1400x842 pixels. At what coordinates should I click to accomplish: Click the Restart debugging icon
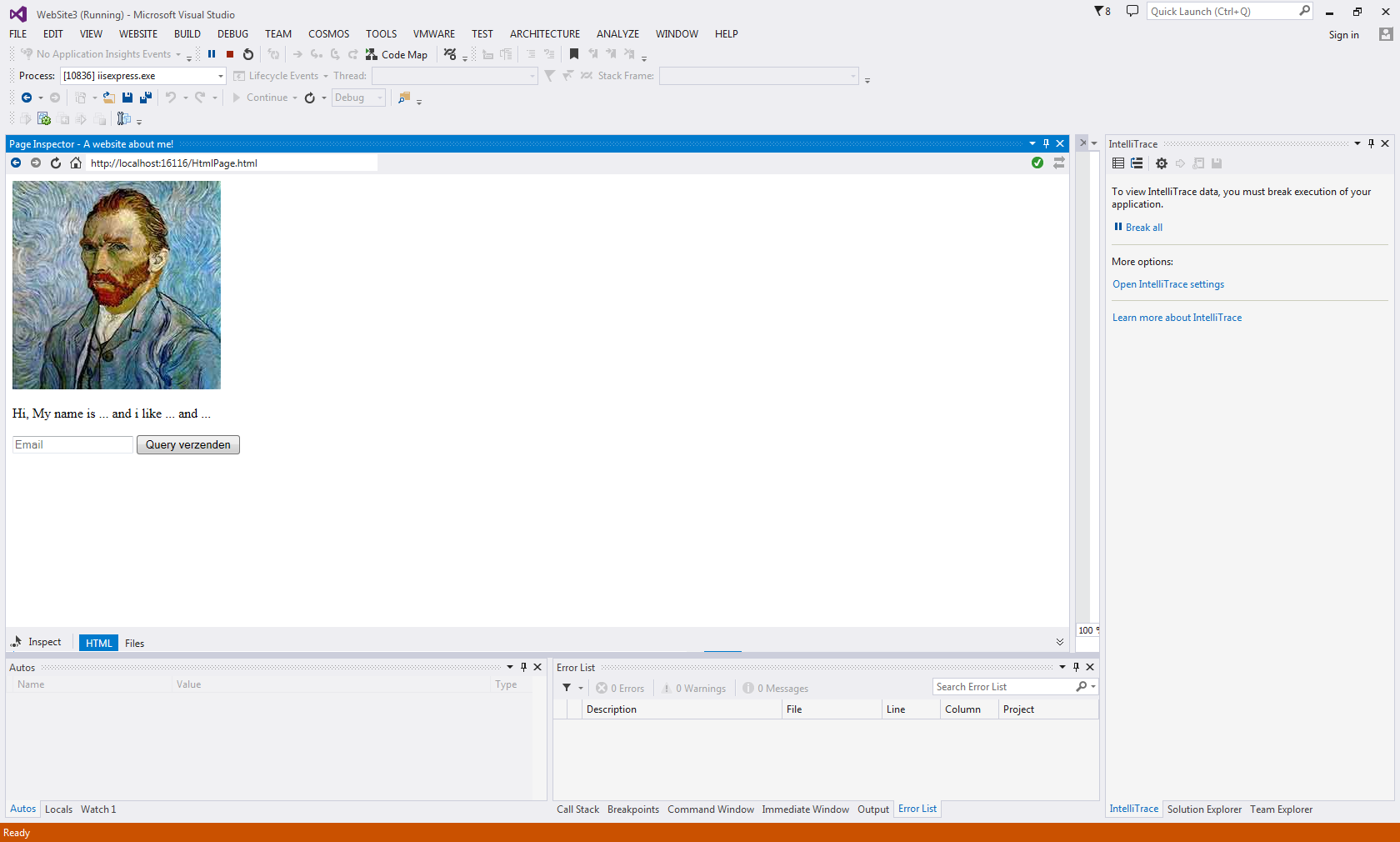click(247, 53)
